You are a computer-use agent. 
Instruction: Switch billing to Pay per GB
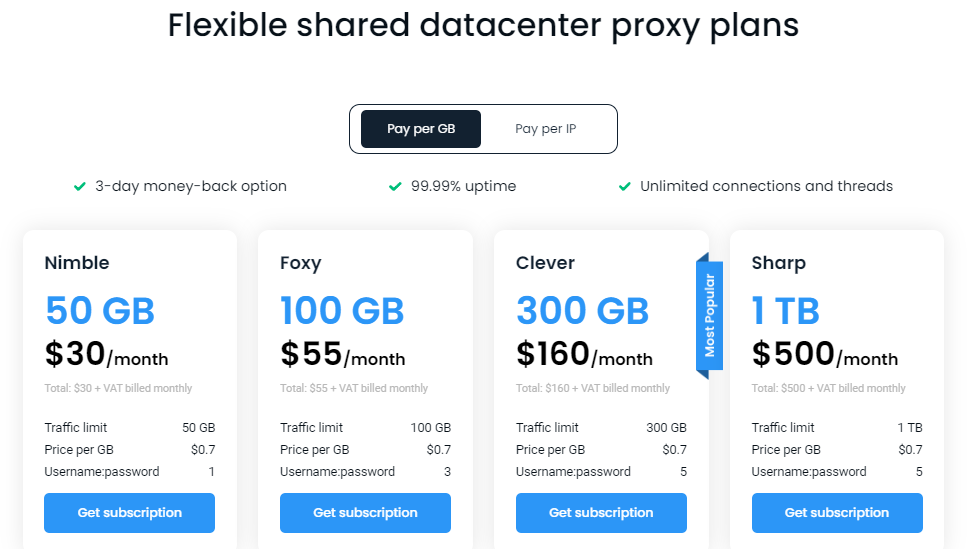click(x=421, y=129)
